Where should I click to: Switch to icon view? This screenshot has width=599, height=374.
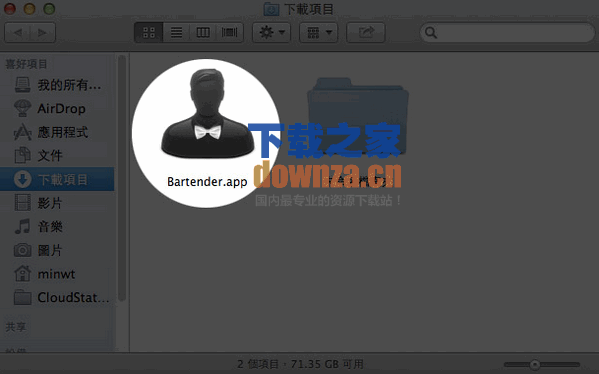[x=149, y=32]
